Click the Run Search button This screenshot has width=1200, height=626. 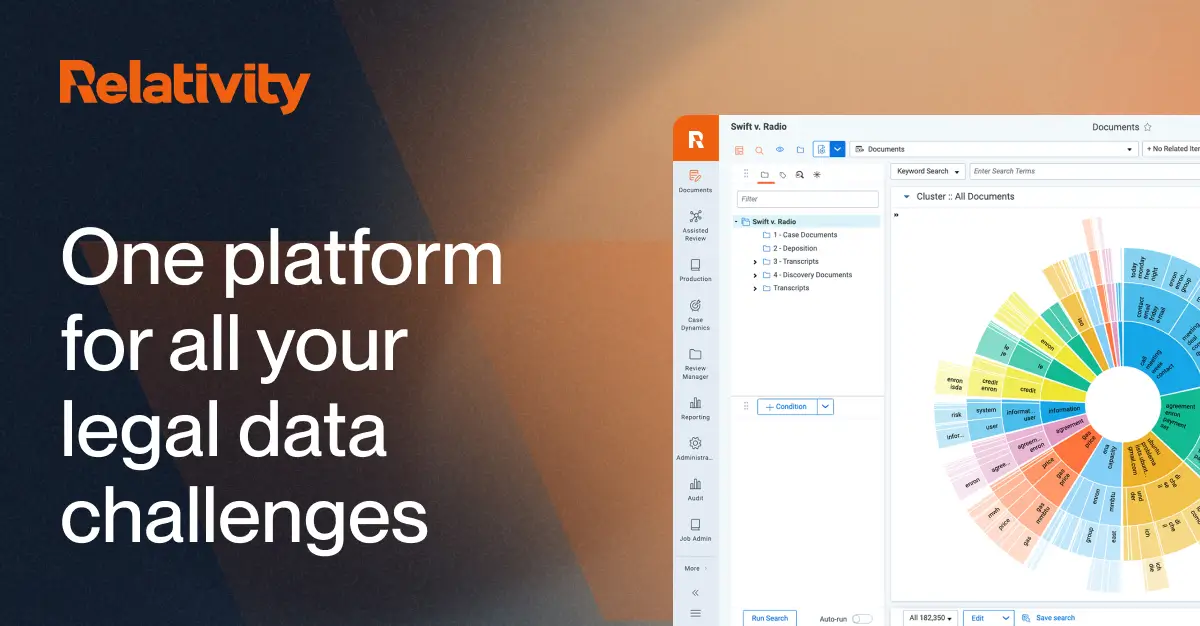[x=770, y=618]
